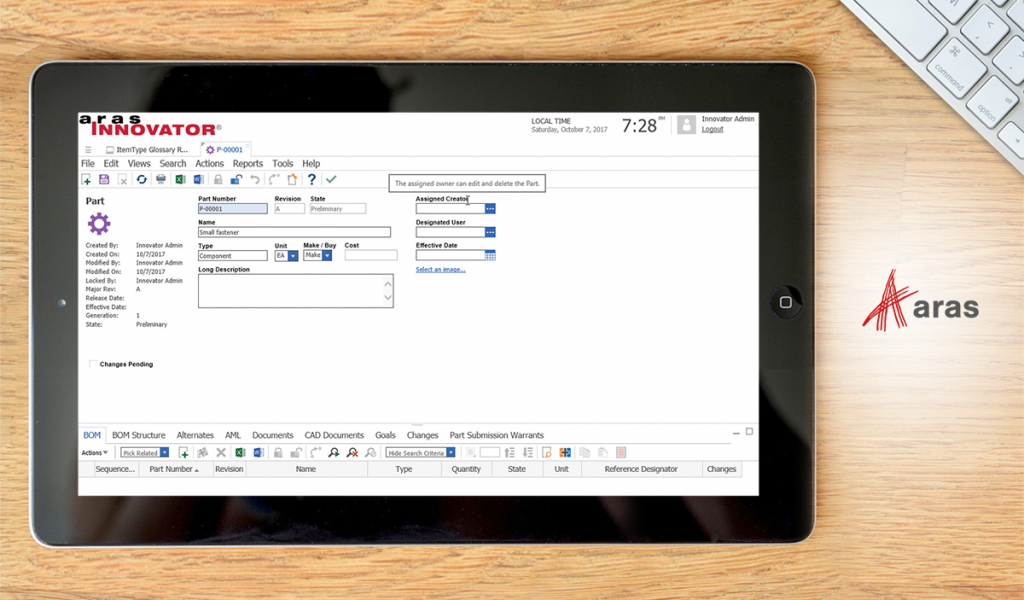
Task: Click inside the Name field showing Small fastener
Action: (295, 231)
